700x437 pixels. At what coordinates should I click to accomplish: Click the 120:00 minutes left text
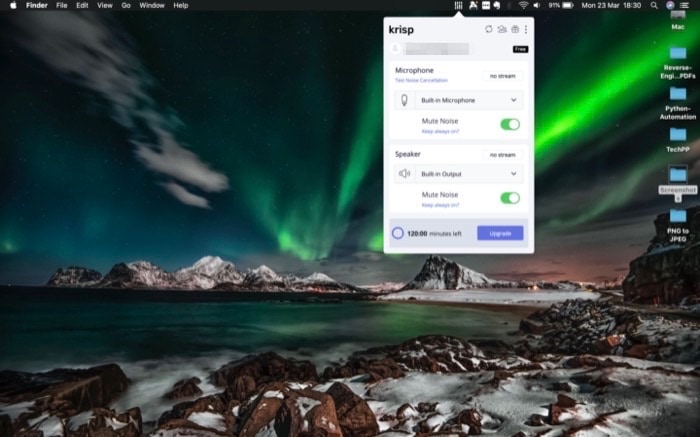tap(434, 233)
